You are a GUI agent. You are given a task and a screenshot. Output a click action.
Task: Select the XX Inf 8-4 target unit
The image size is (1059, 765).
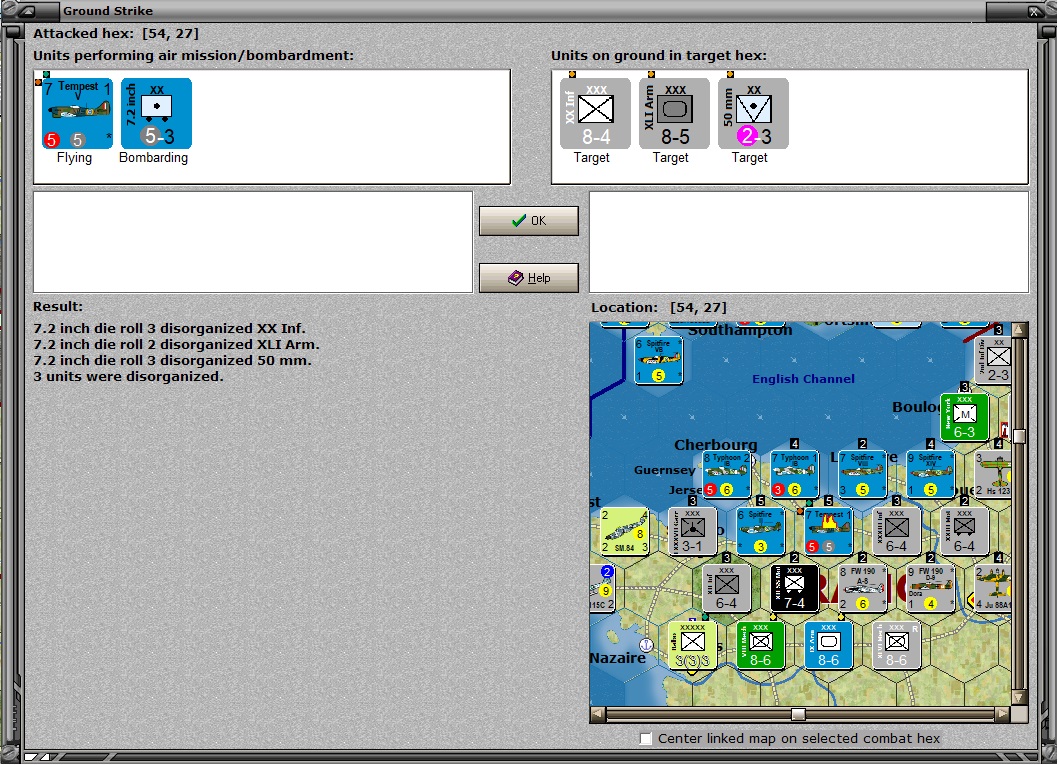tap(595, 113)
